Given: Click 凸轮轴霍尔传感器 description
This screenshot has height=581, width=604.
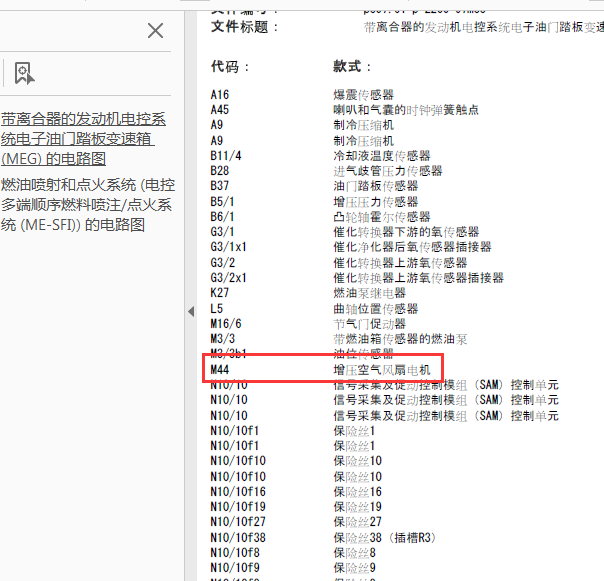Looking at the screenshot, I should (382, 217).
